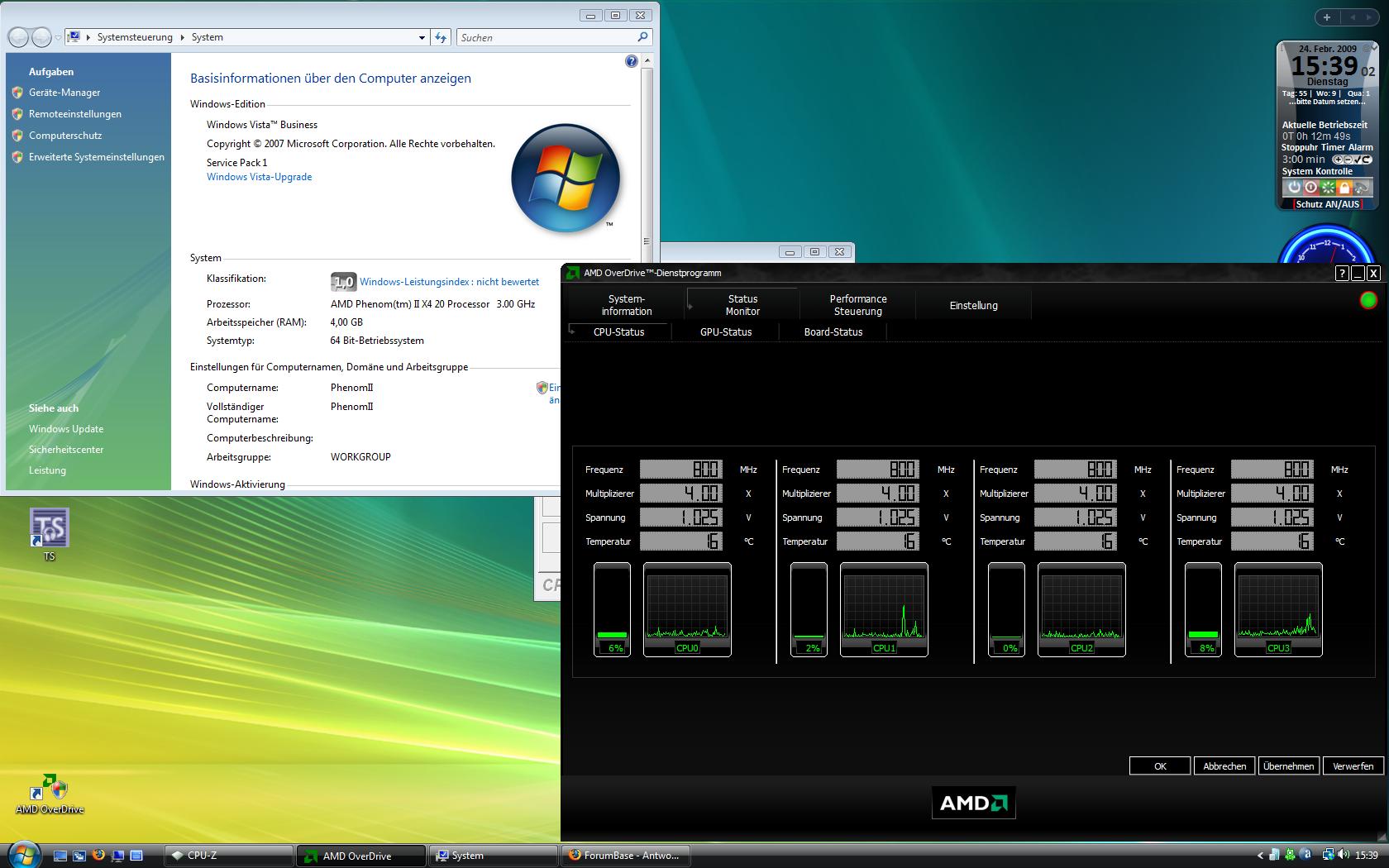The image size is (1389, 868).
Task: Click the CPU1 usage bar showing 2%
Action: [x=809, y=609]
